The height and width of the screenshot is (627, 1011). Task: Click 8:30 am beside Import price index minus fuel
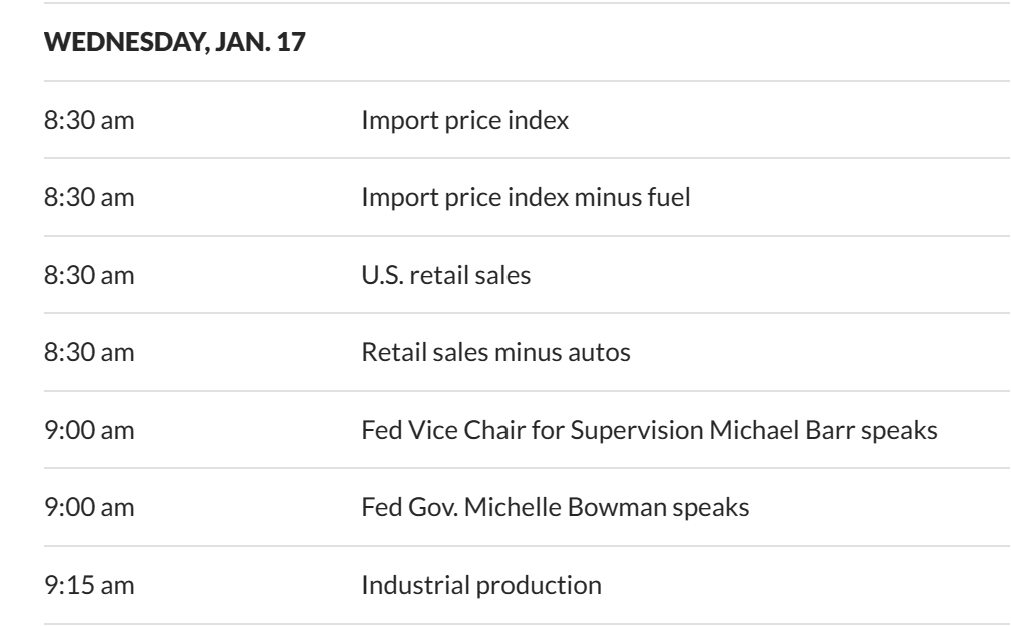click(91, 198)
